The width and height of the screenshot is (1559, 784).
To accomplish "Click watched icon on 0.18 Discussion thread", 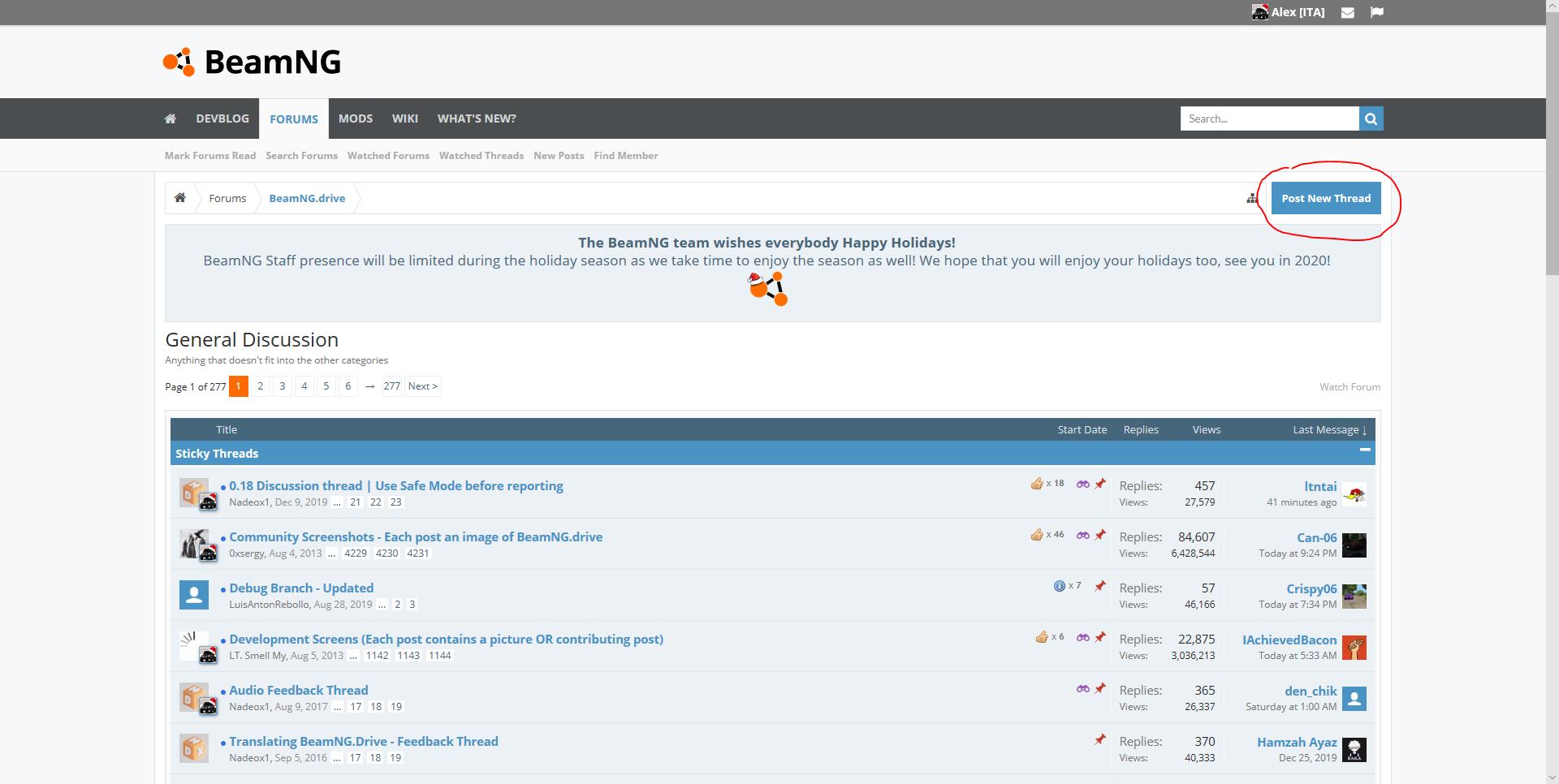I will [x=1083, y=484].
